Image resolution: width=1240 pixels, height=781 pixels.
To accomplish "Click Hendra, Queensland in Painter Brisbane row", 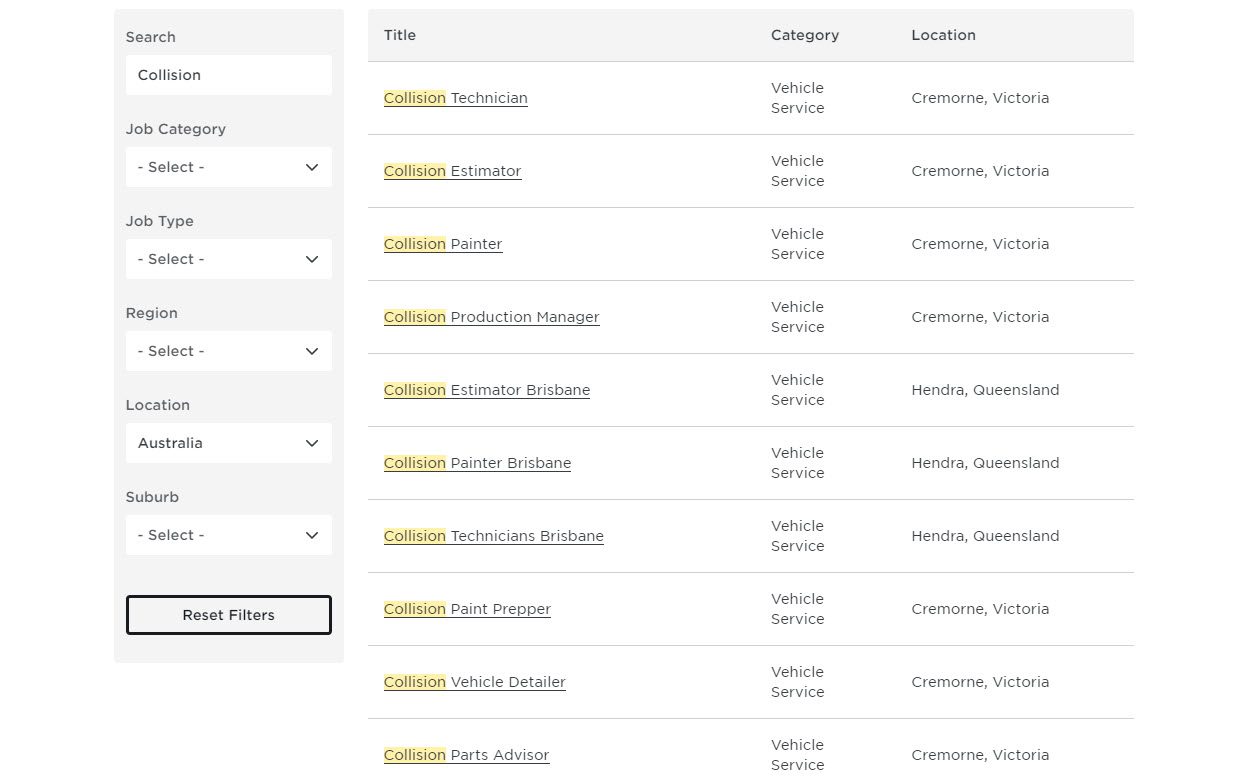I will click(x=985, y=463).
